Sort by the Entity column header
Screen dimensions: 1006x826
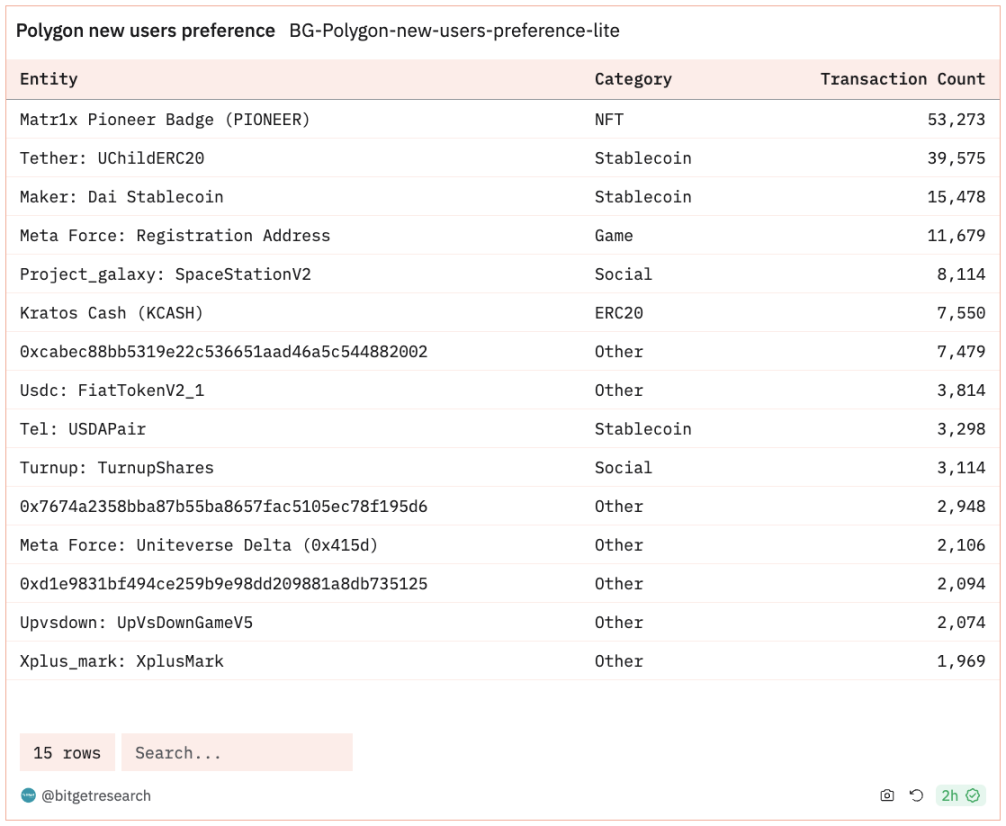49,79
